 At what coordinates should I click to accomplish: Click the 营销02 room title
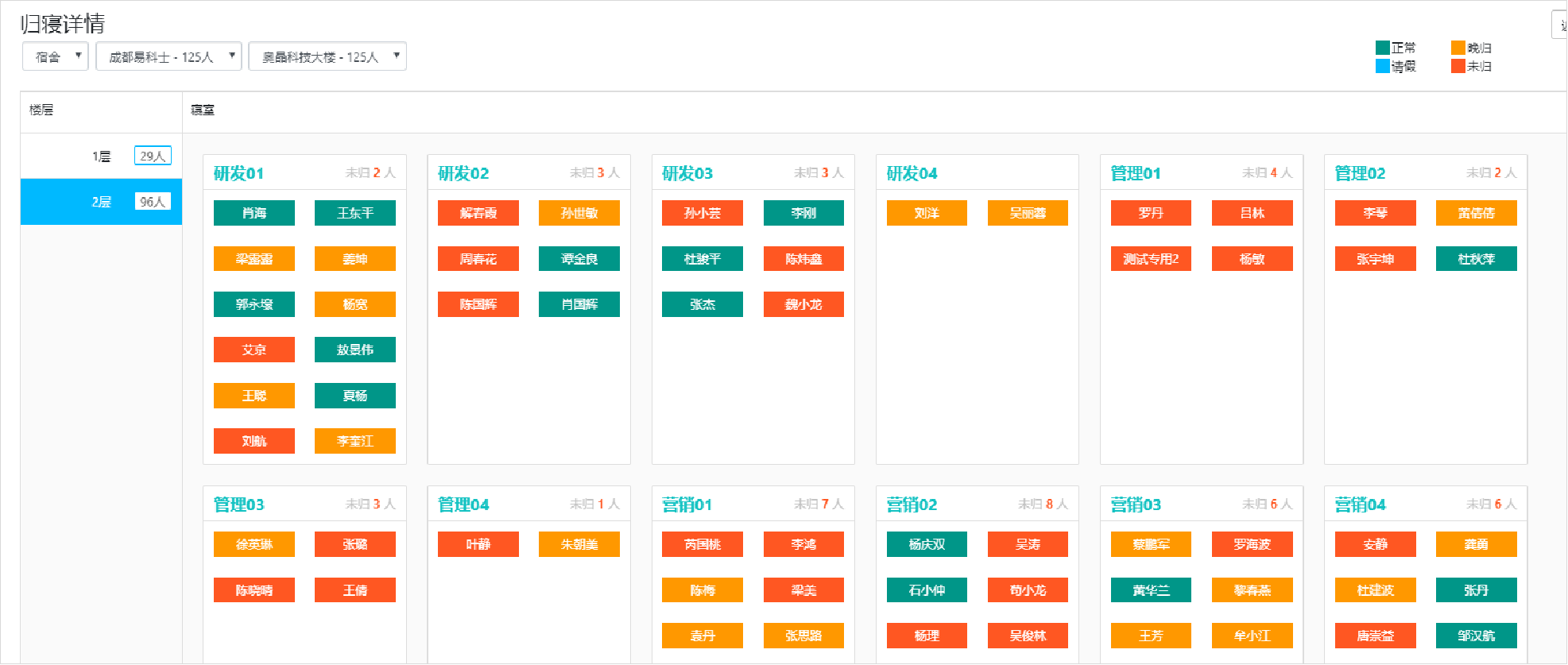(912, 505)
